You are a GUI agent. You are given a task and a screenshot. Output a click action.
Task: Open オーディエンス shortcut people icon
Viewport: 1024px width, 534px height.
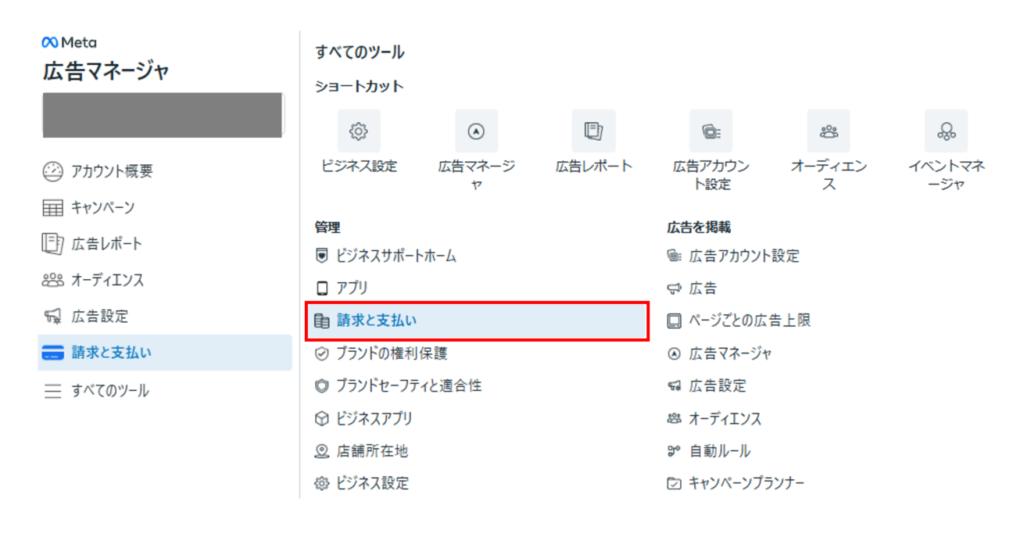click(828, 131)
